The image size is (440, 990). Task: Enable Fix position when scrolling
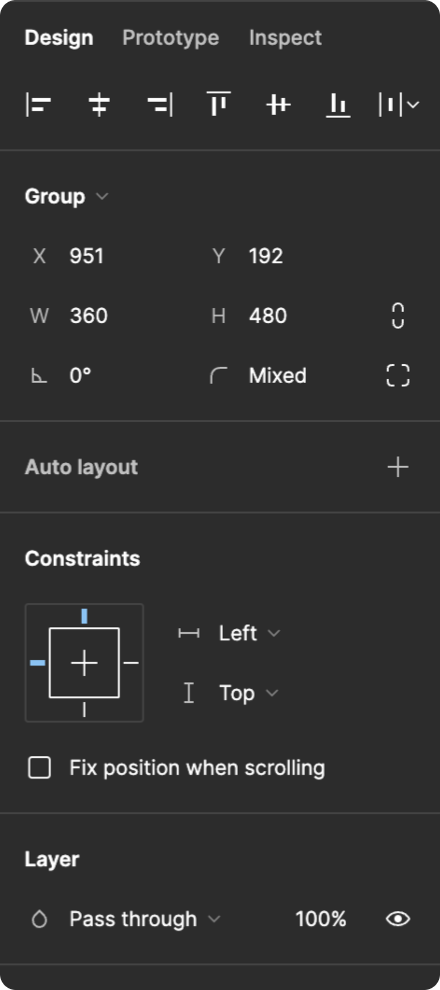pos(39,768)
